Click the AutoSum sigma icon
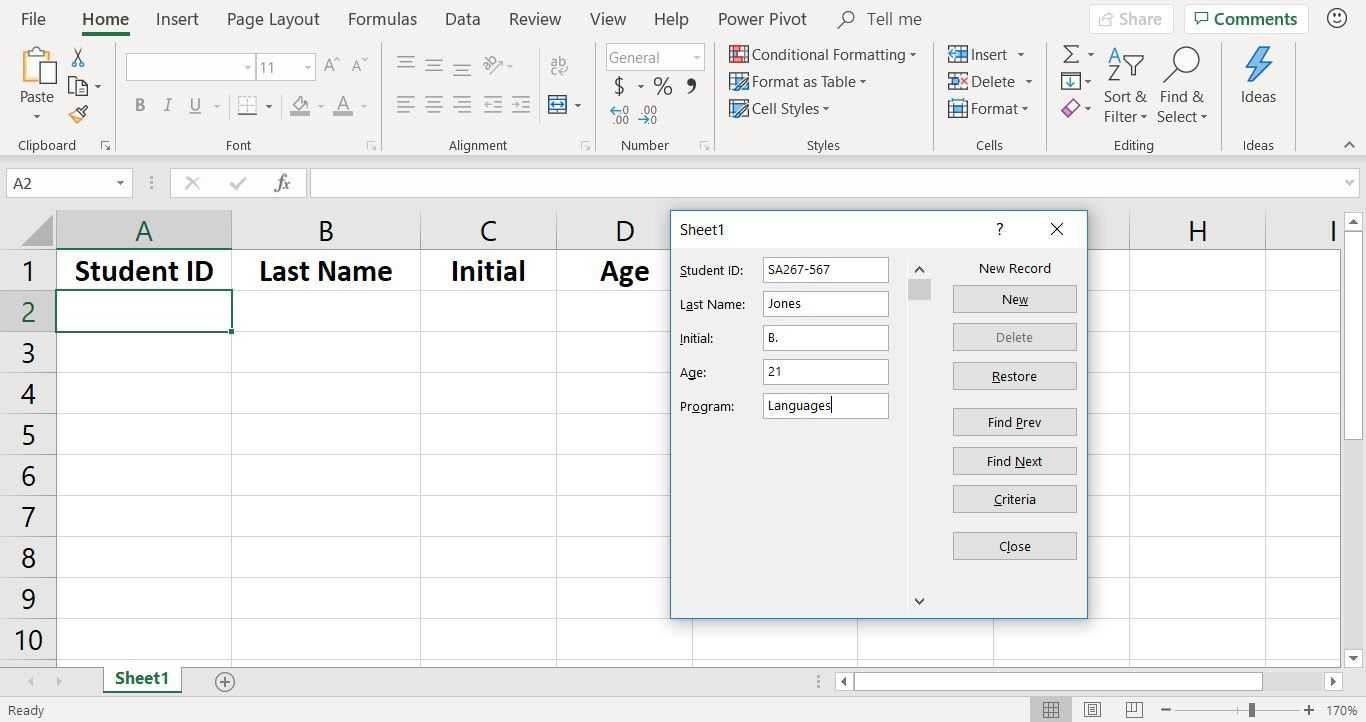Screen dimensions: 1366x722 tap(1070, 55)
